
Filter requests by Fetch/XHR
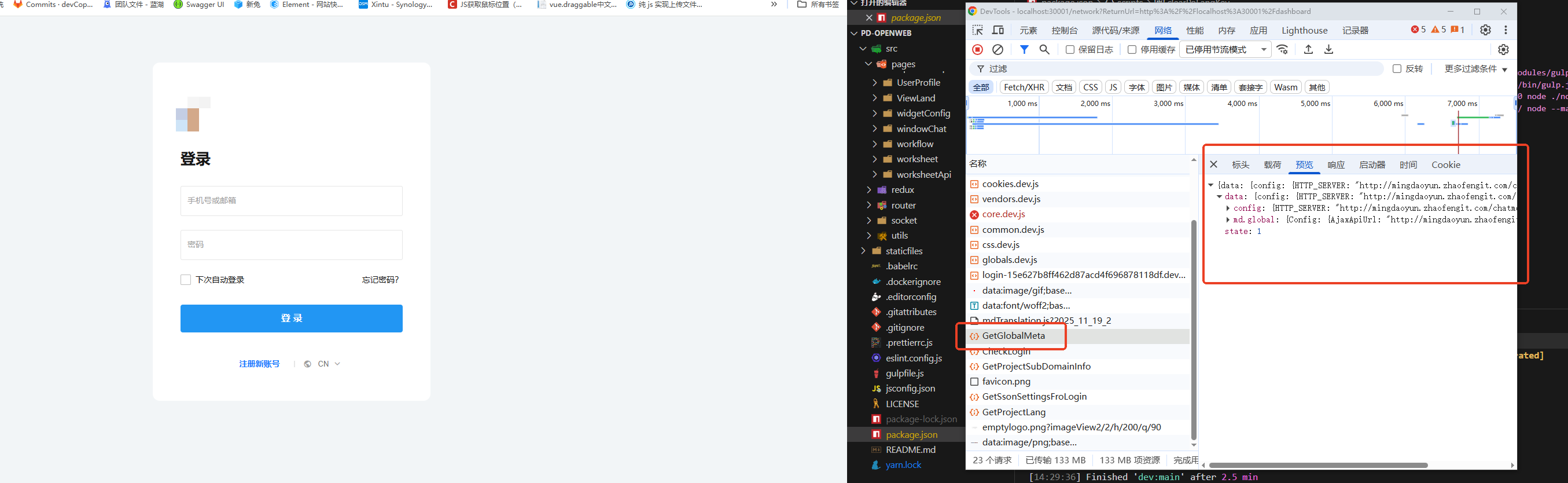(x=1024, y=87)
